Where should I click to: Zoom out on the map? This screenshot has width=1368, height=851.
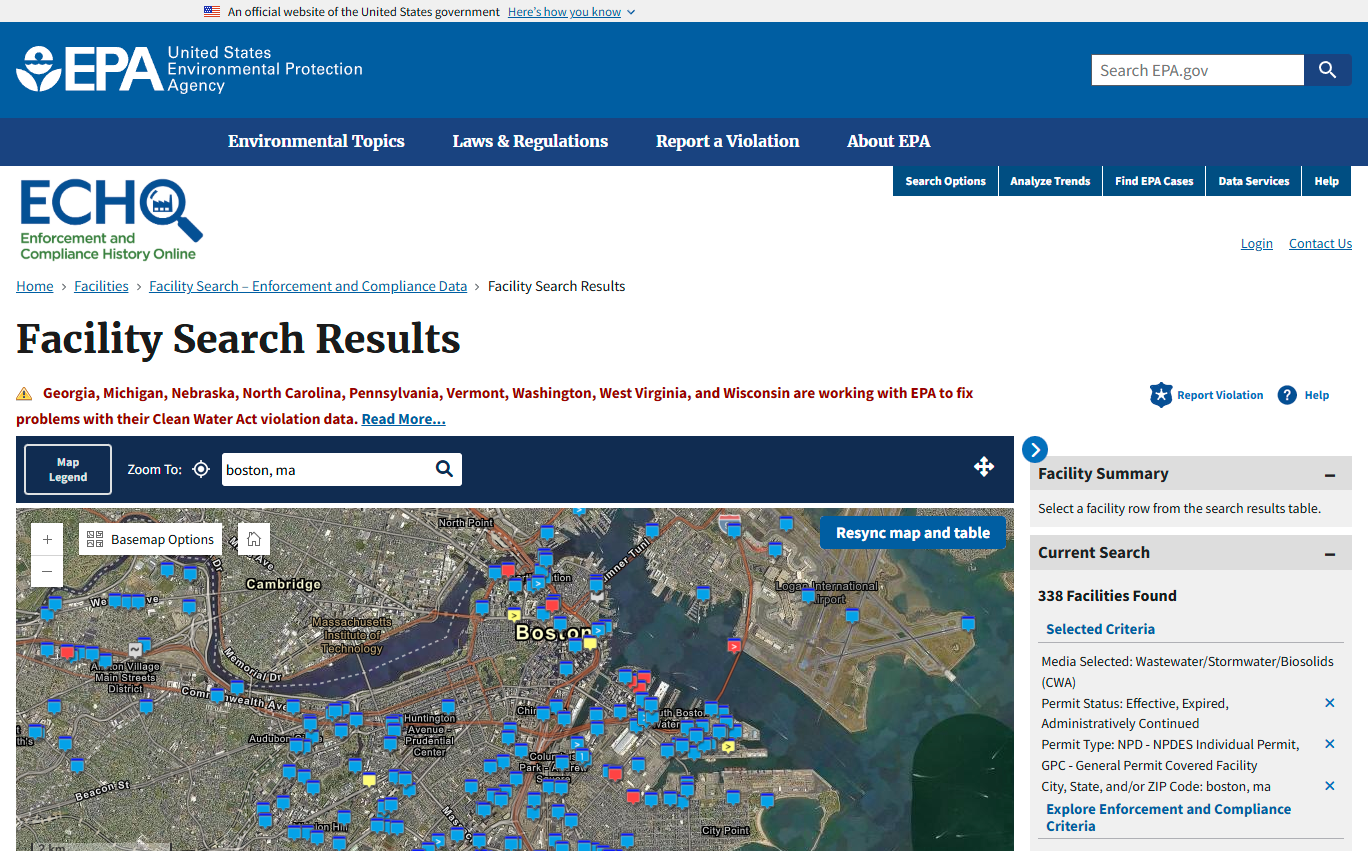pyautogui.click(x=47, y=571)
